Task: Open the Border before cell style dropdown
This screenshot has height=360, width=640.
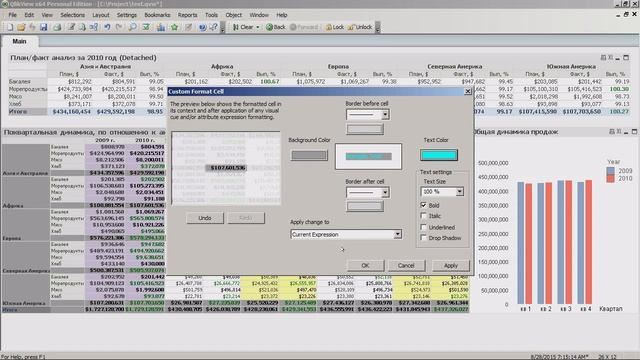Action: point(385,115)
